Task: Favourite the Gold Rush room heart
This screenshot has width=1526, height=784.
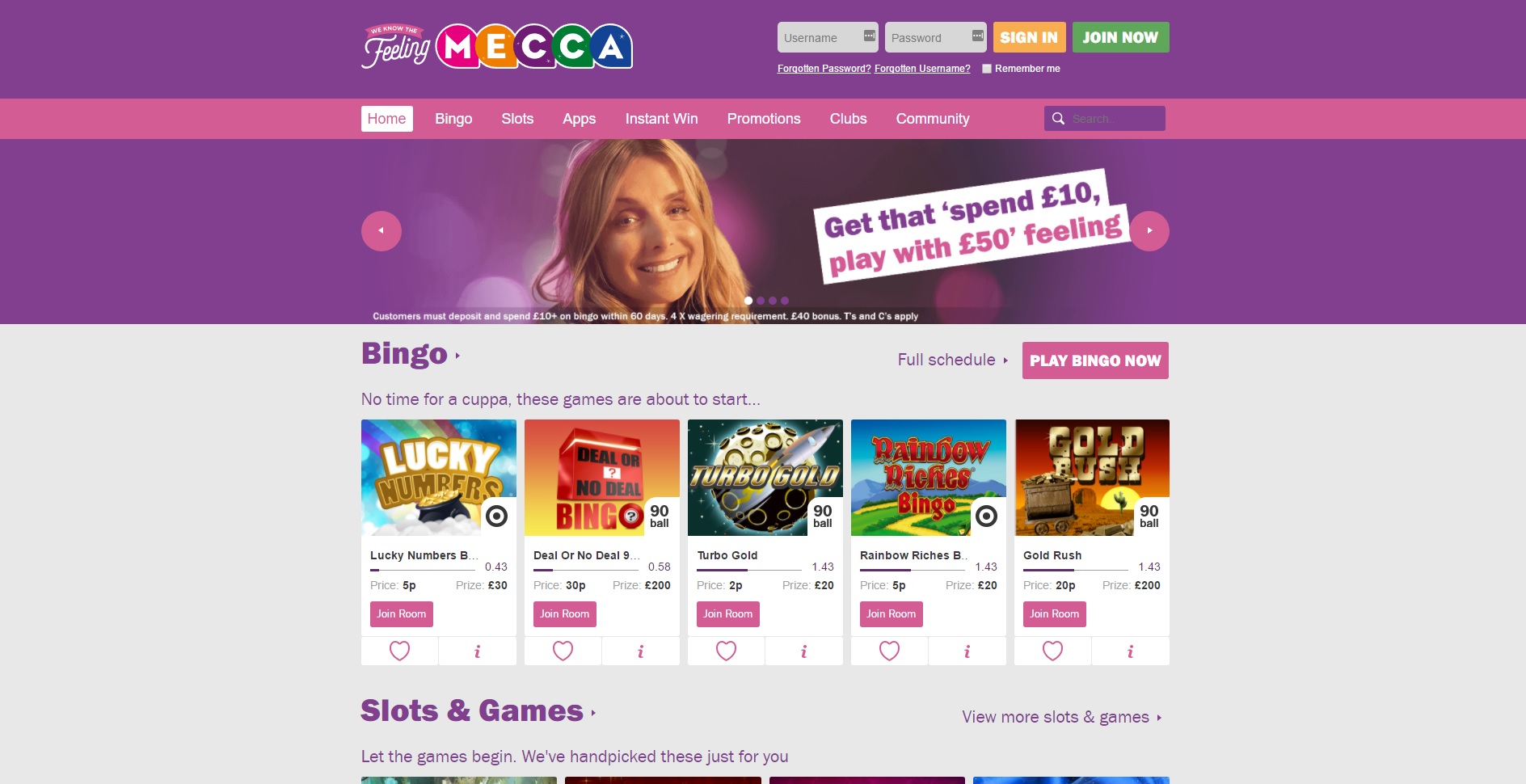Action: [x=1052, y=651]
